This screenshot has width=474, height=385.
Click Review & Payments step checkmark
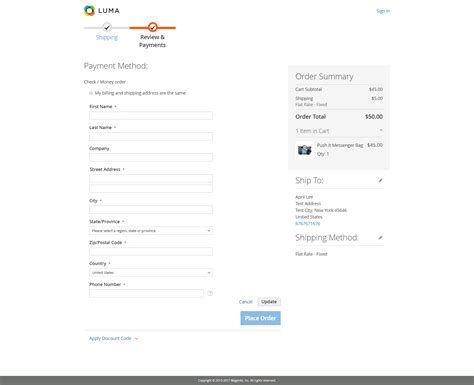point(153,27)
